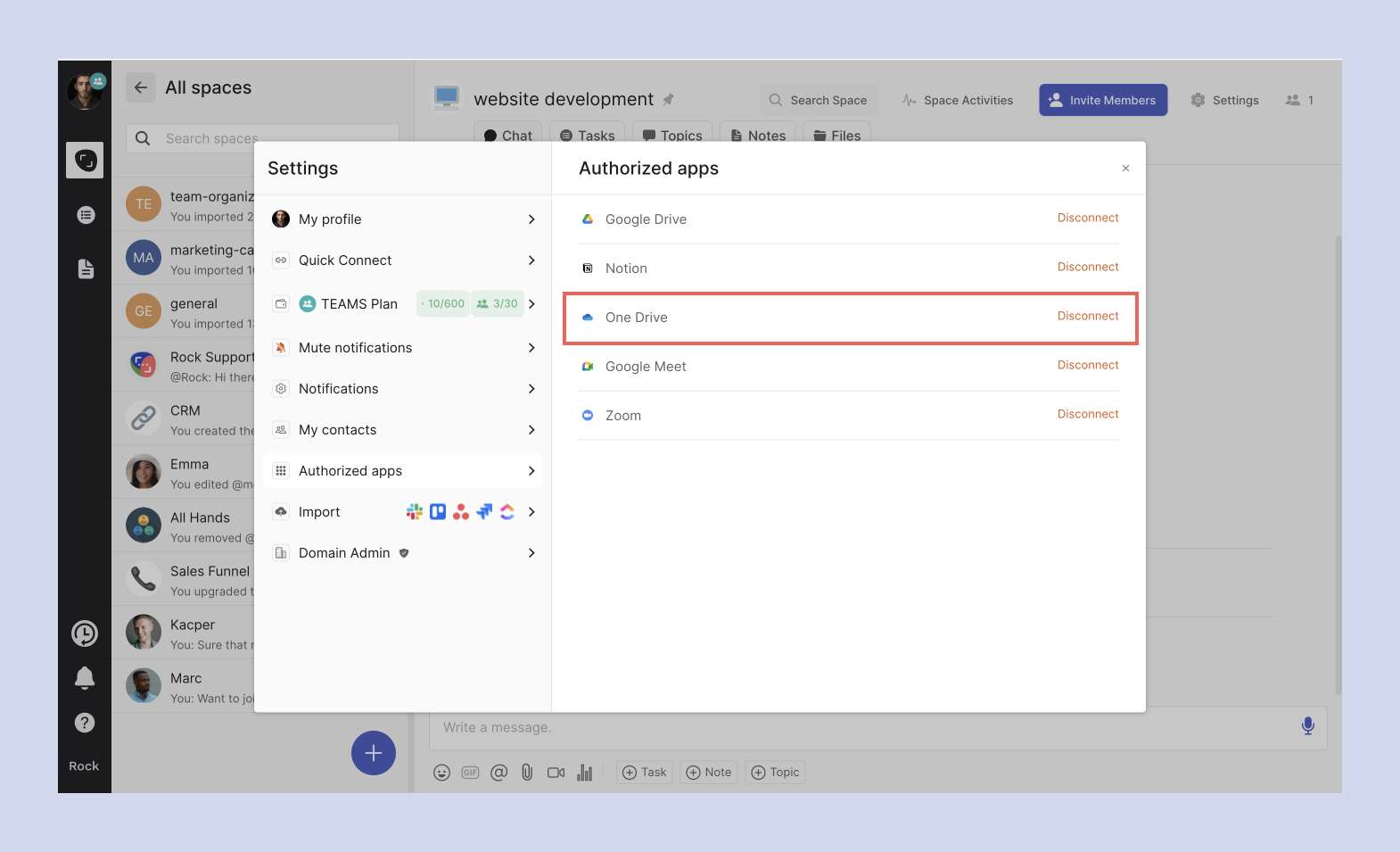Click the microphone voice message icon
The width and height of the screenshot is (1400, 852).
[1307, 726]
